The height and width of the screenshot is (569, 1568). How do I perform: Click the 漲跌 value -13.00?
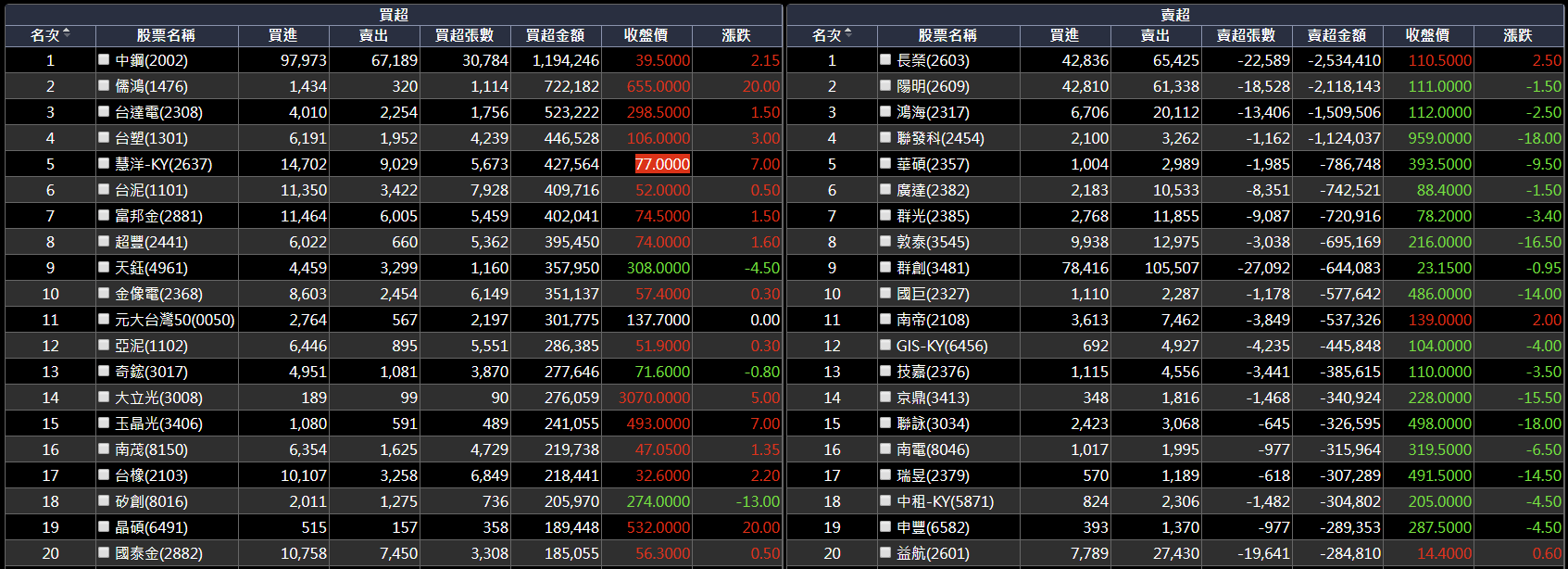pyautogui.click(x=758, y=501)
